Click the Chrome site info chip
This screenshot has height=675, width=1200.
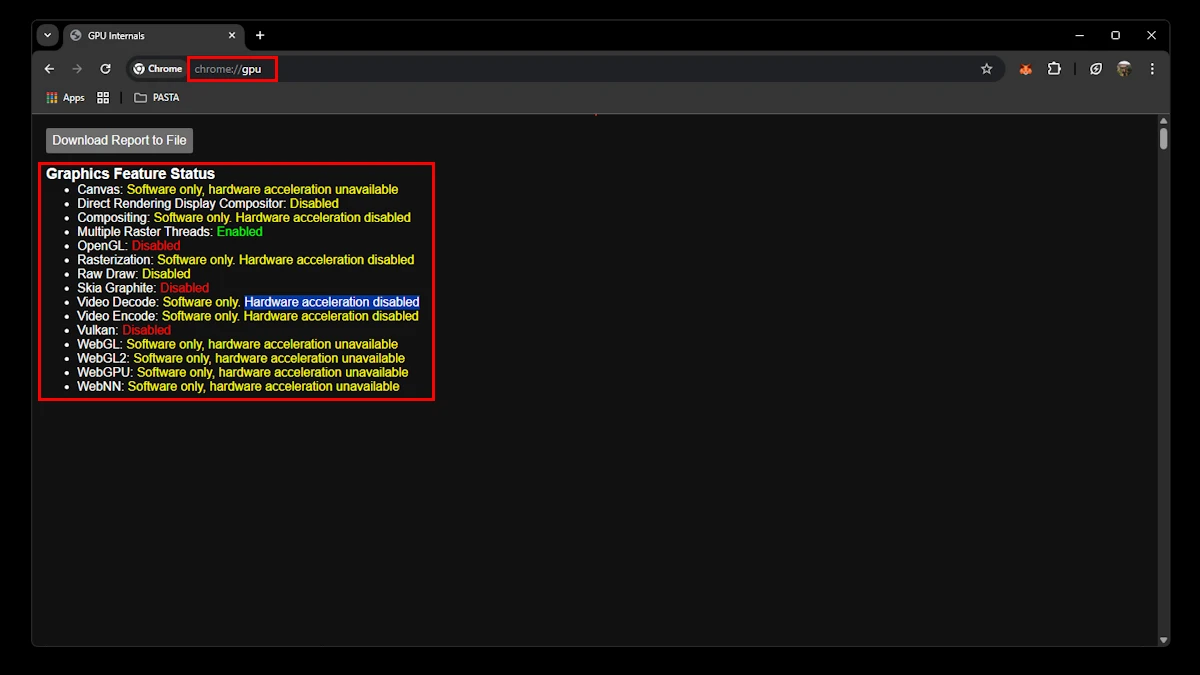pyautogui.click(x=158, y=69)
